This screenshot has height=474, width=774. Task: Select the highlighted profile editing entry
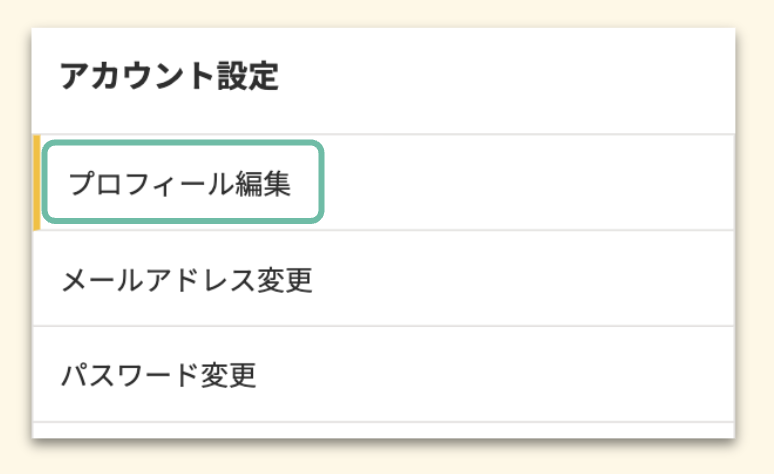[x=180, y=184]
